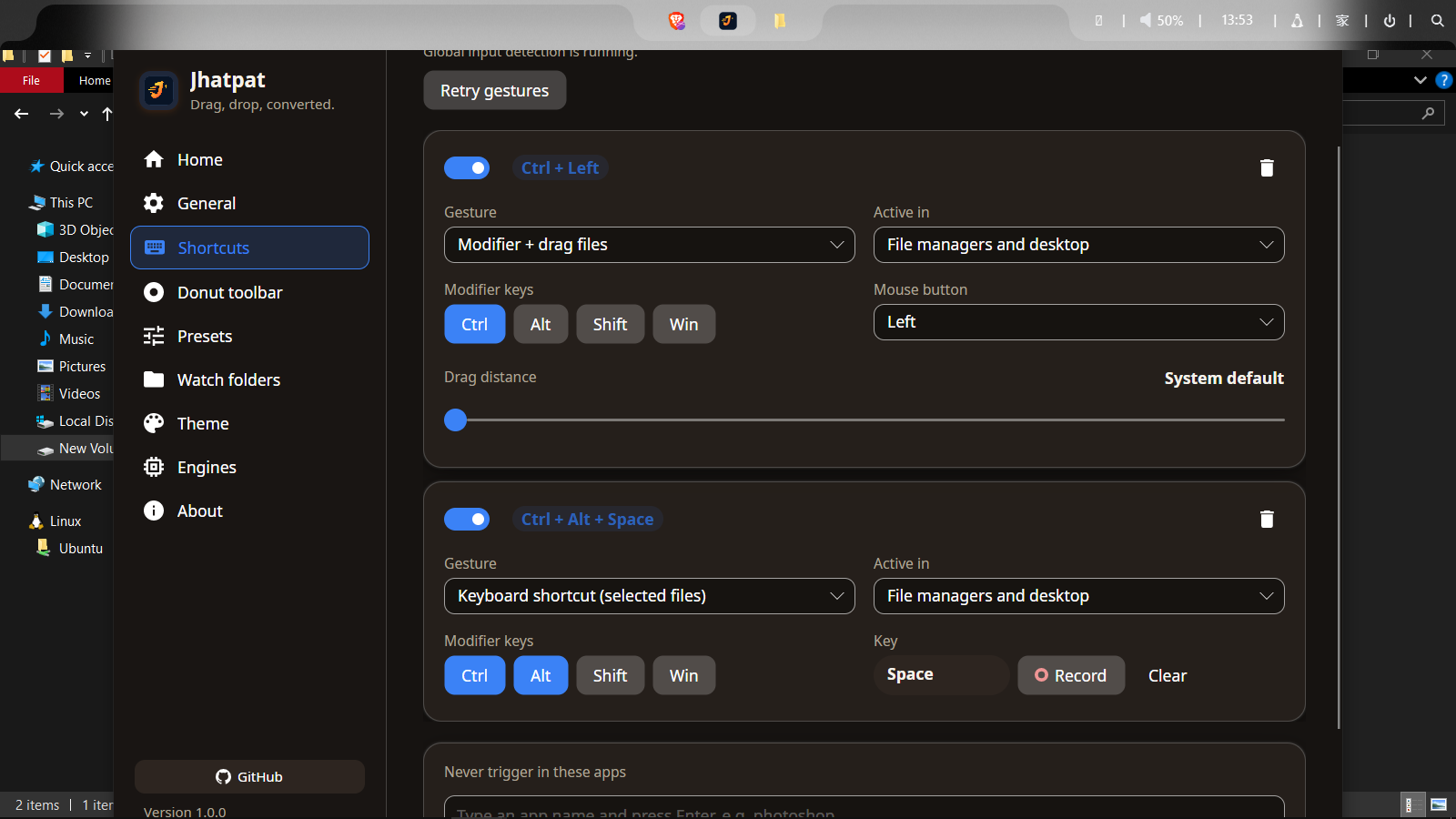Open Mouse button dropdown set to Left
Screen dimensions: 1456x819
pyautogui.click(x=1079, y=322)
